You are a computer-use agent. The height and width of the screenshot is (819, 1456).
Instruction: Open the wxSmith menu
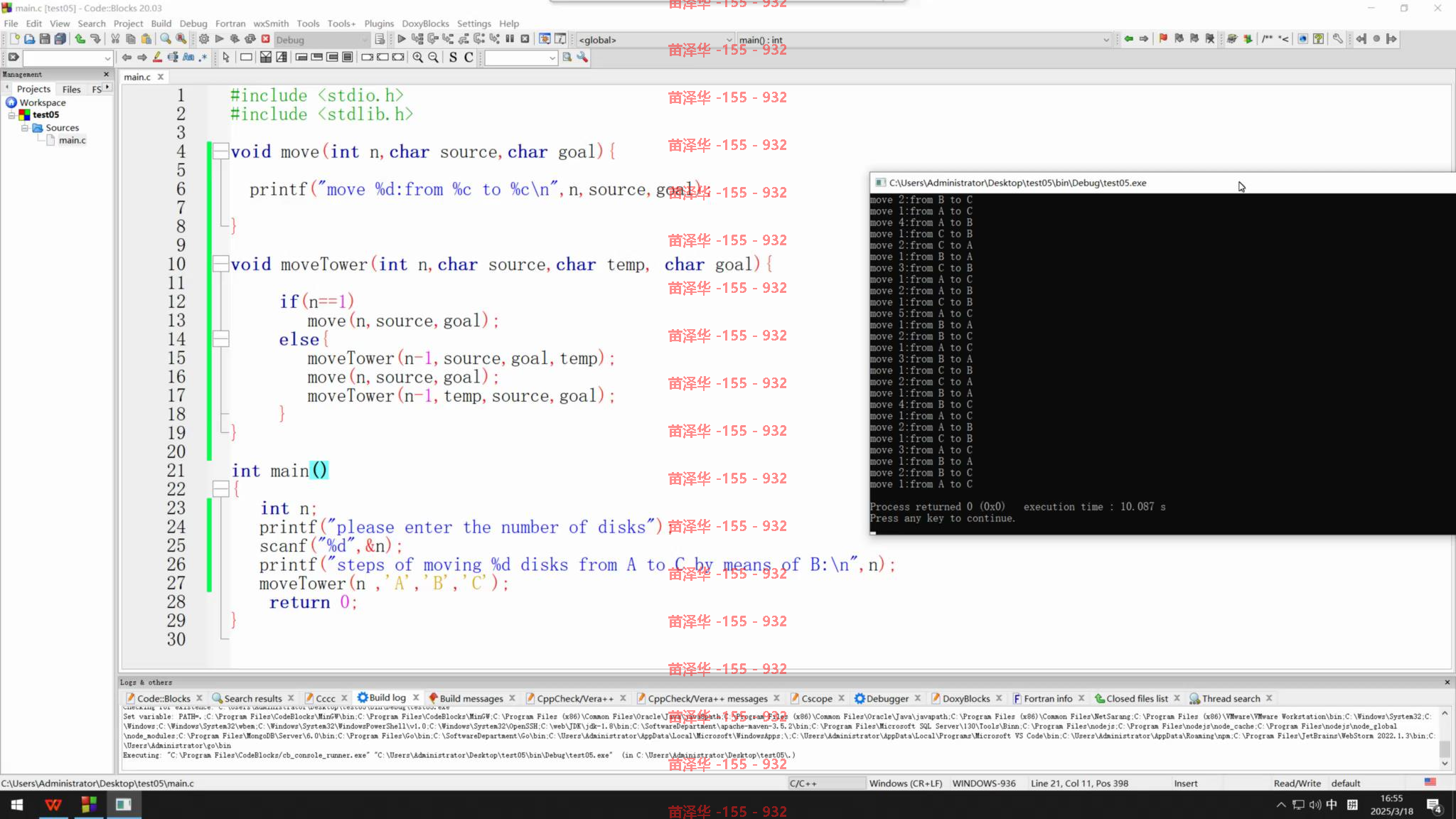point(271,23)
